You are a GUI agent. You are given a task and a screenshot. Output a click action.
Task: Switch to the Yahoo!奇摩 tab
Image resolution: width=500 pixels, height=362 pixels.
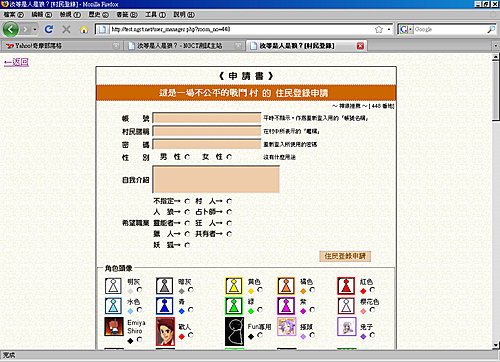61,46
